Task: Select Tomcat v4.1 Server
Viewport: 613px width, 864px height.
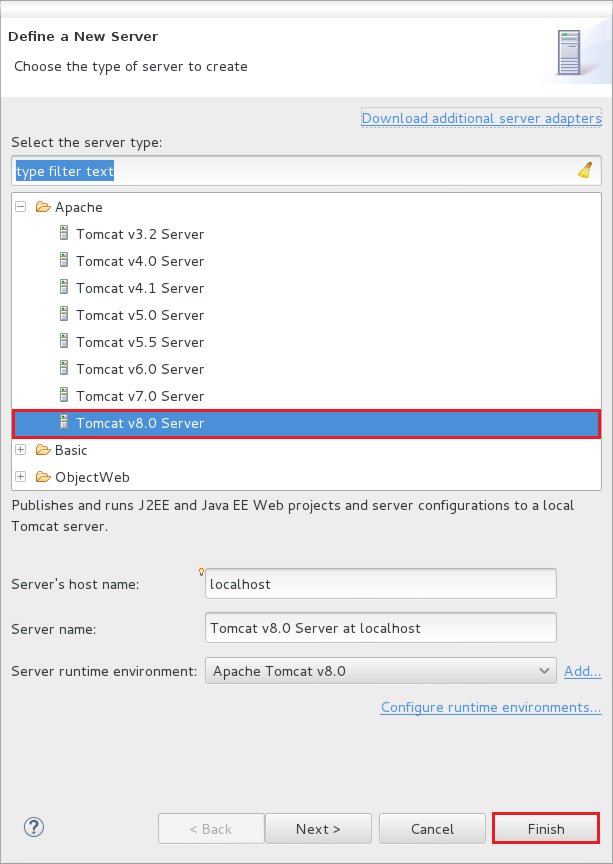Action: pos(140,288)
